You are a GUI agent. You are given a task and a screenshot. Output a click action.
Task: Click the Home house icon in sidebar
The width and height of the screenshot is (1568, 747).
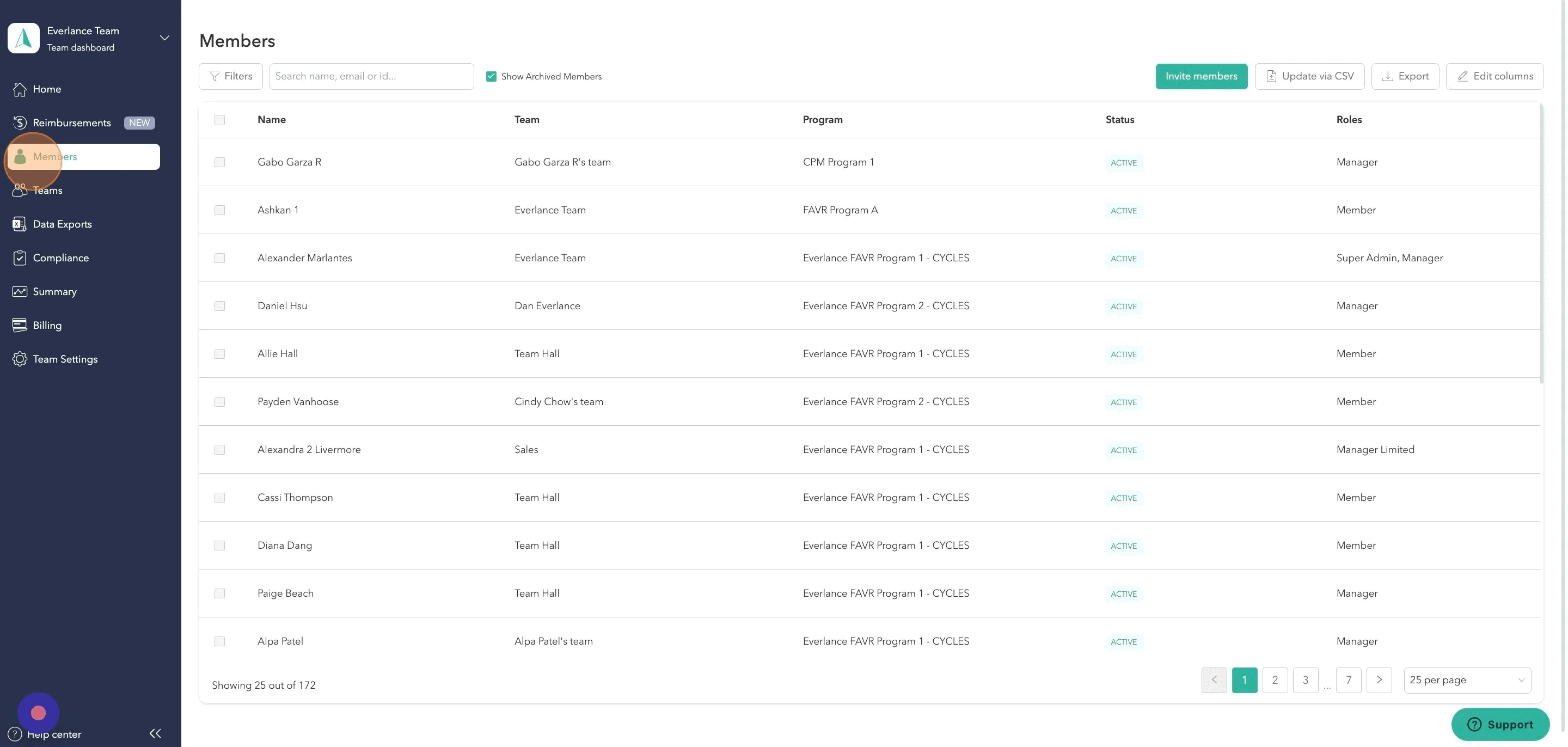click(x=20, y=89)
